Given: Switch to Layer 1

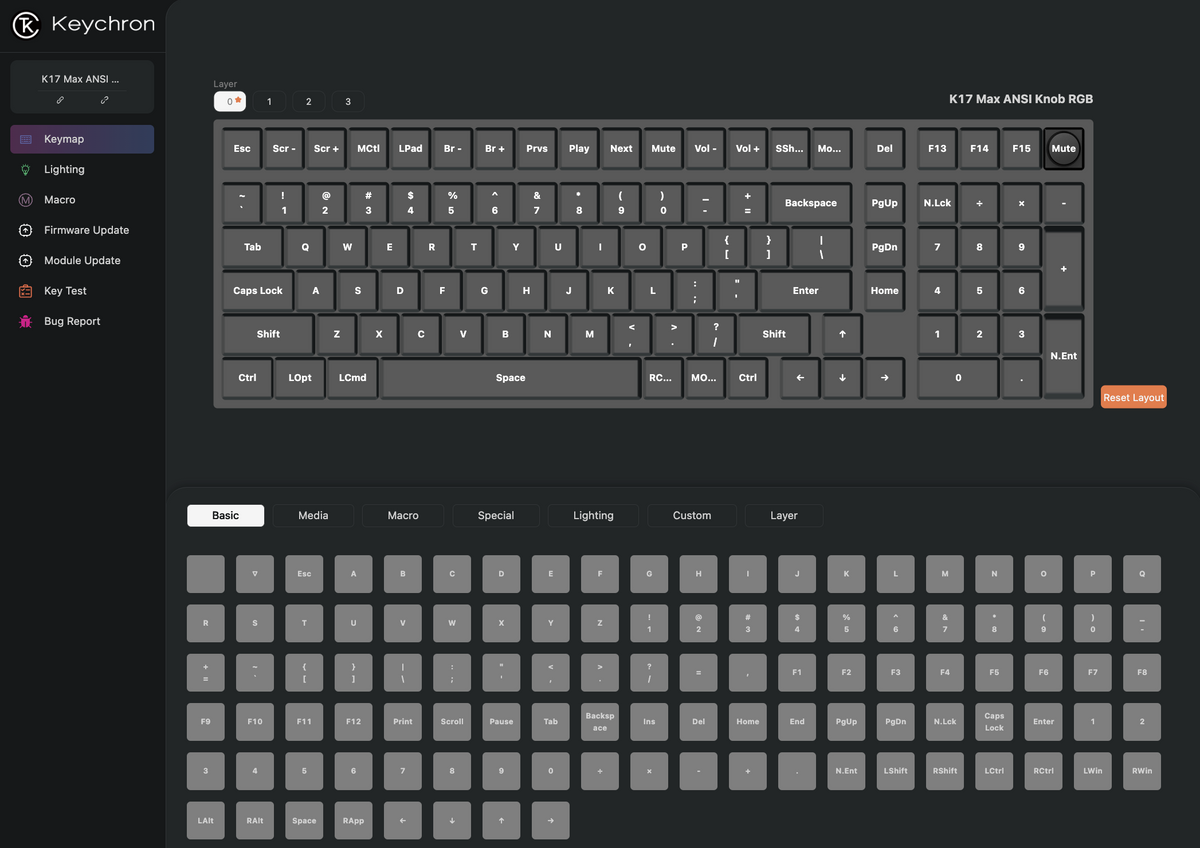Looking at the screenshot, I should [x=268, y=101].
